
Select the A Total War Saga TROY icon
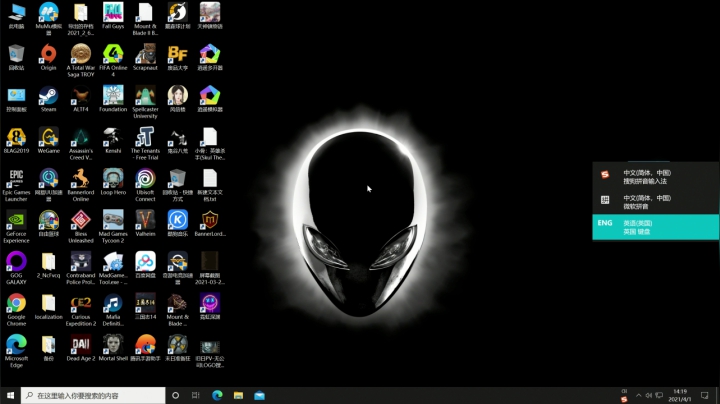(81, 61)
